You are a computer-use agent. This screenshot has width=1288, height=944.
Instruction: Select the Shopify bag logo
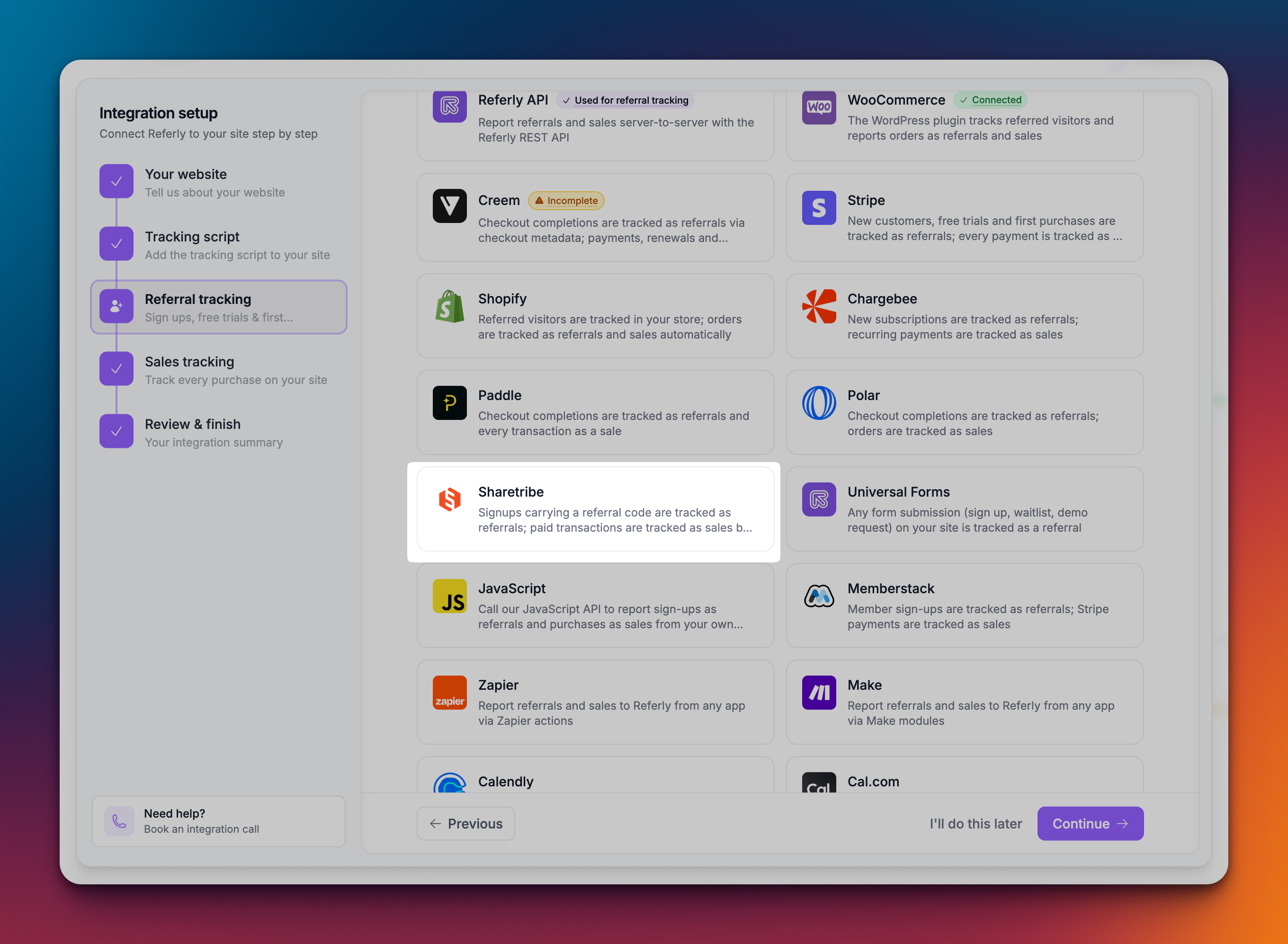[449, 306]
